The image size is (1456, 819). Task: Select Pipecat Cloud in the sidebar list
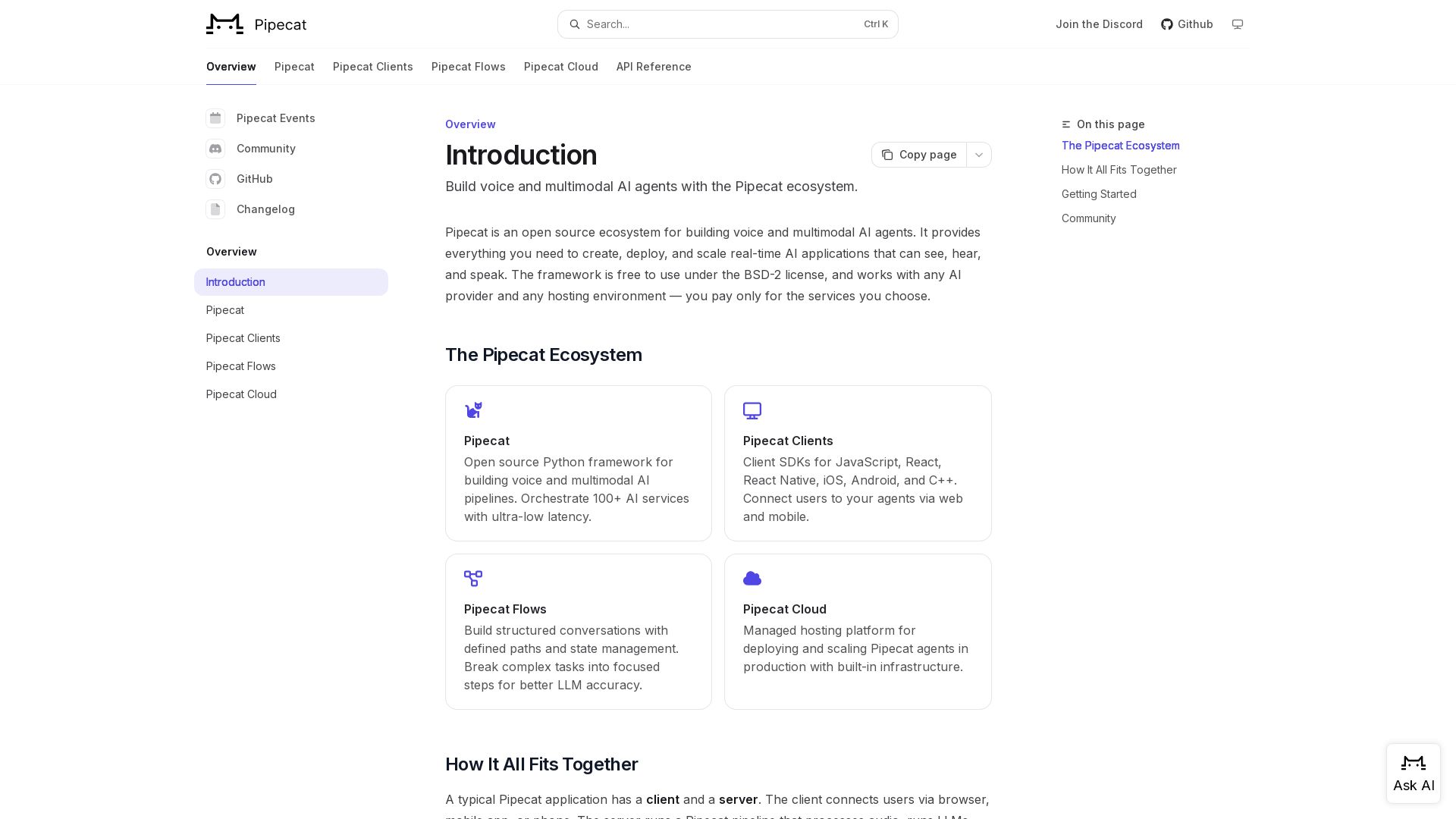291,394
